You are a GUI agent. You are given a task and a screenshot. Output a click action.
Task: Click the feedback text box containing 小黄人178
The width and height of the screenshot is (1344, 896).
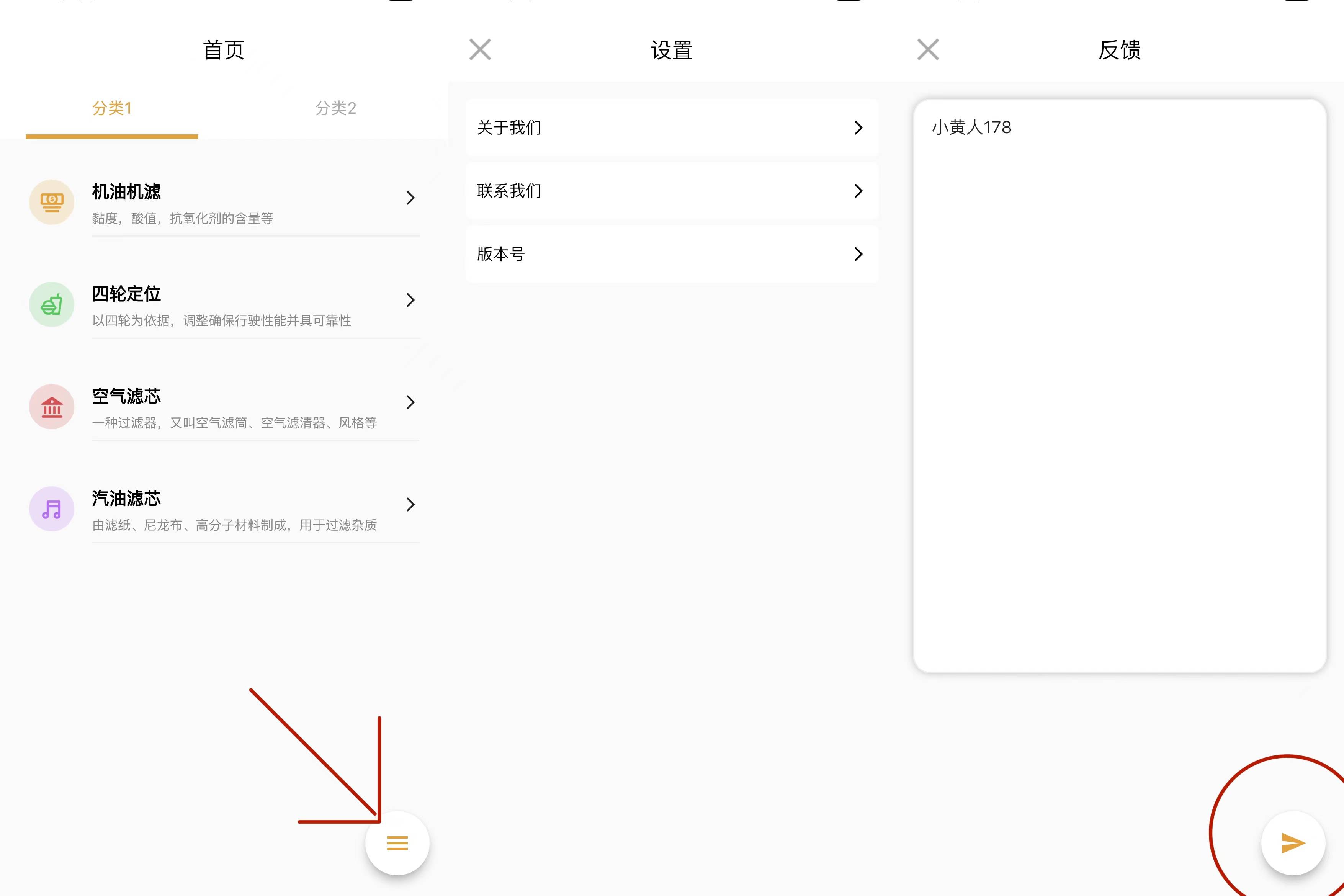(1120, 386)
